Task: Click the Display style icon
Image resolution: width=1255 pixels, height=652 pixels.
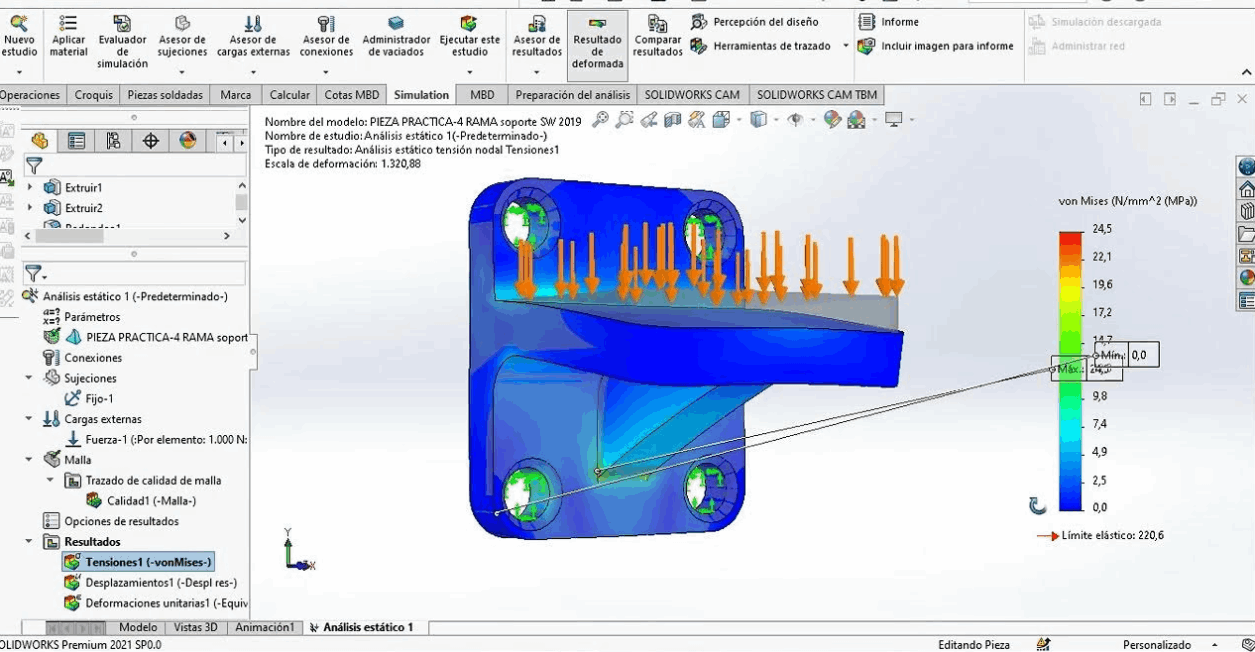Action: (x=759, y=120)
